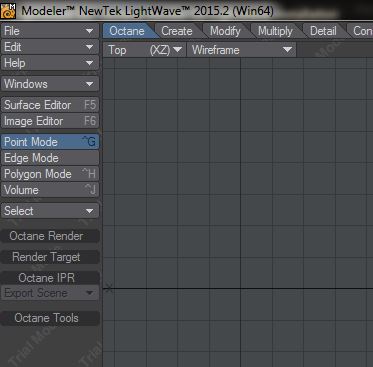The image size is (373, 367).
Task: Enable Edge Mode selection
Action: pyautogui.click(x=50, y=158)
